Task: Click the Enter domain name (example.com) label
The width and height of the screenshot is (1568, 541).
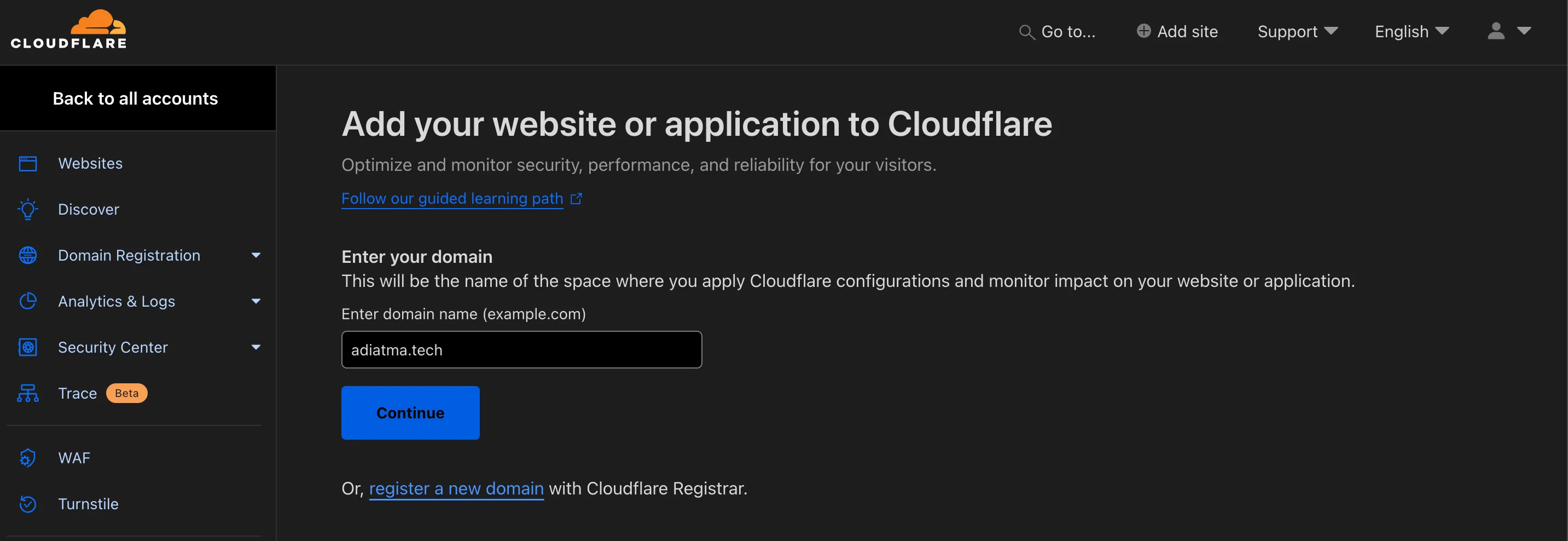Action: coord(464,314)
